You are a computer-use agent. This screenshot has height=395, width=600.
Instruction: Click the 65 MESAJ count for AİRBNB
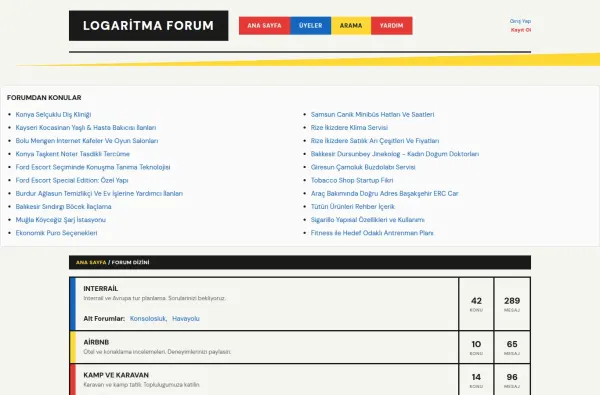tap(512, 347)
